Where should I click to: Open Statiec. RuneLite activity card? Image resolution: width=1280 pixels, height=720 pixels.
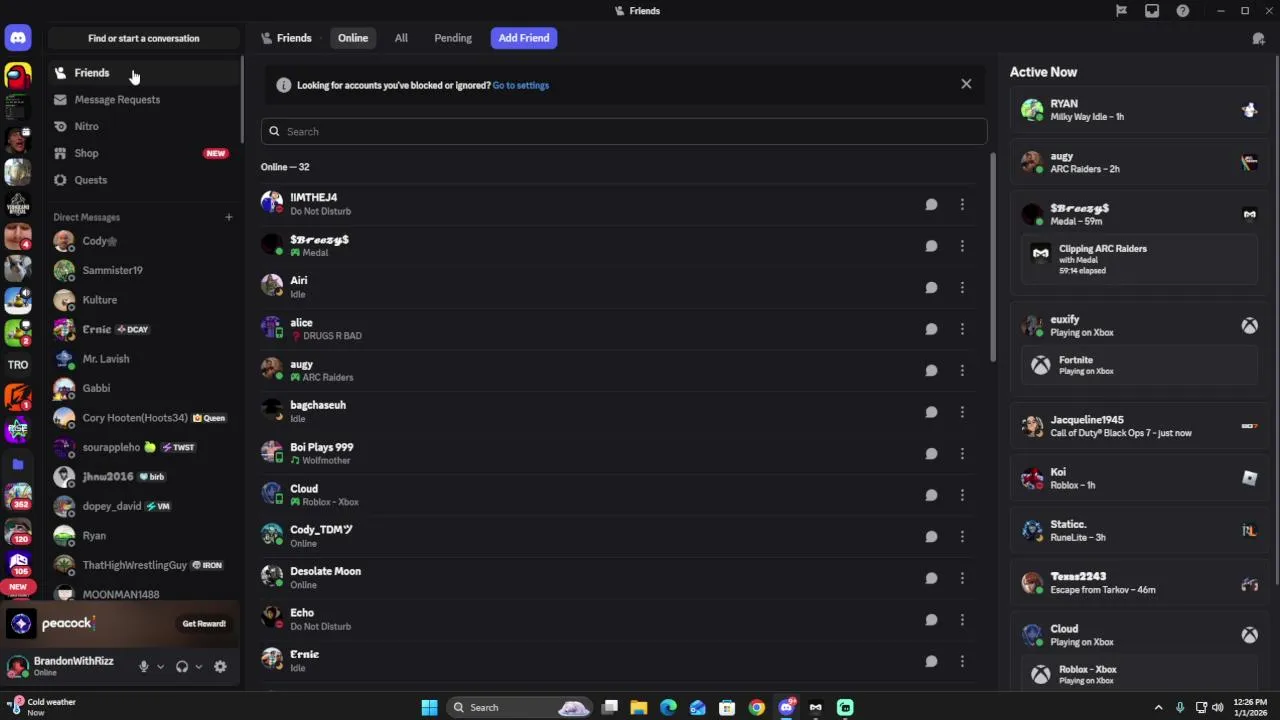[x=1139, y=531]
